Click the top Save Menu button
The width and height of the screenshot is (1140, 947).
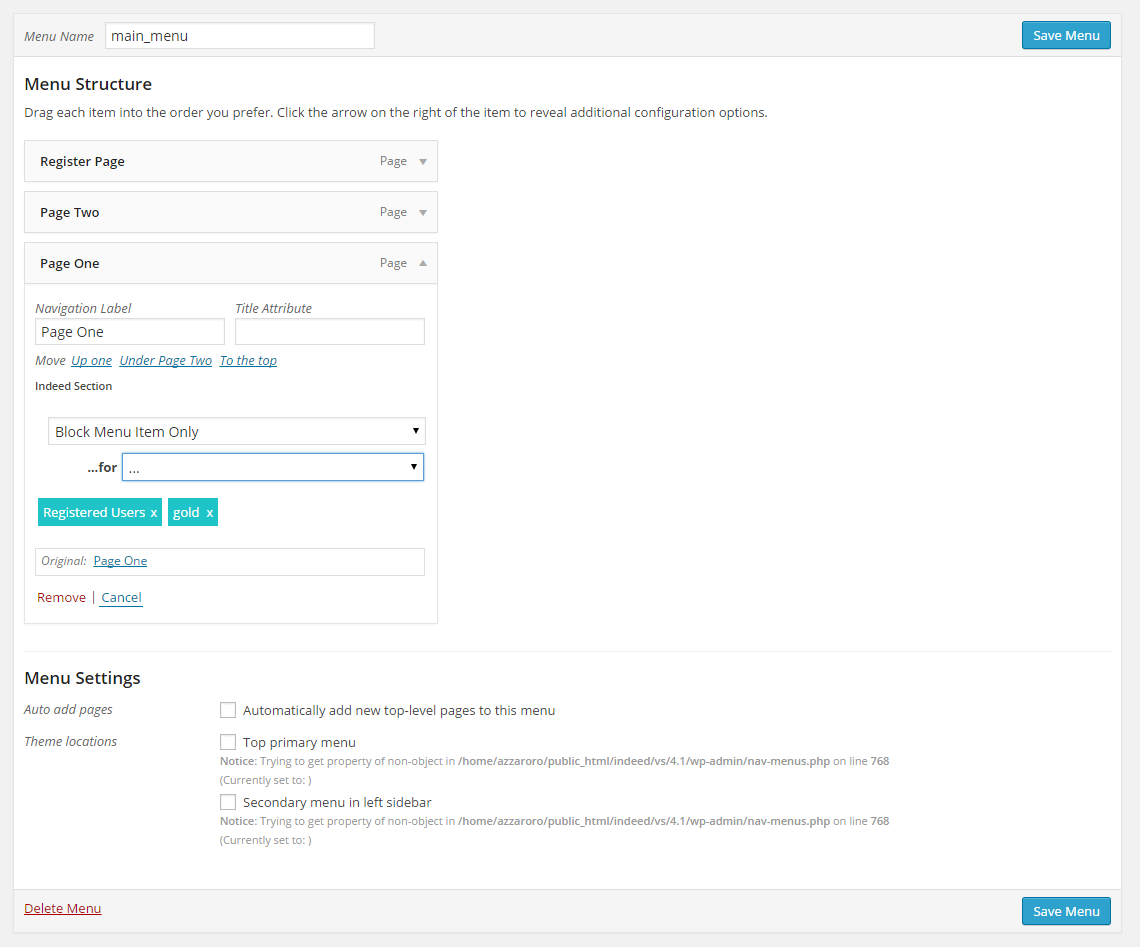point(1066,35)
